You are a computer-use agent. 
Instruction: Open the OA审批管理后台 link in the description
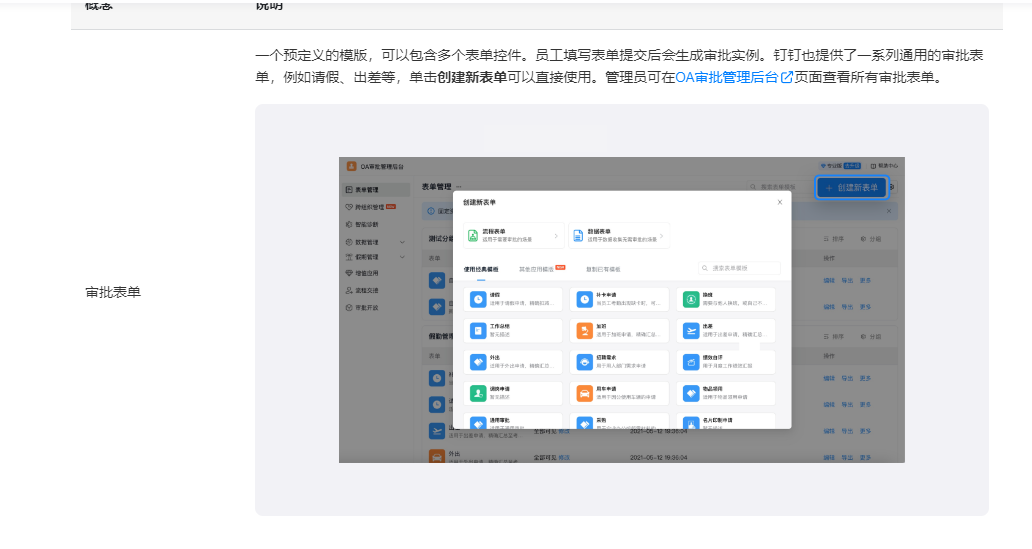(734, 77)
